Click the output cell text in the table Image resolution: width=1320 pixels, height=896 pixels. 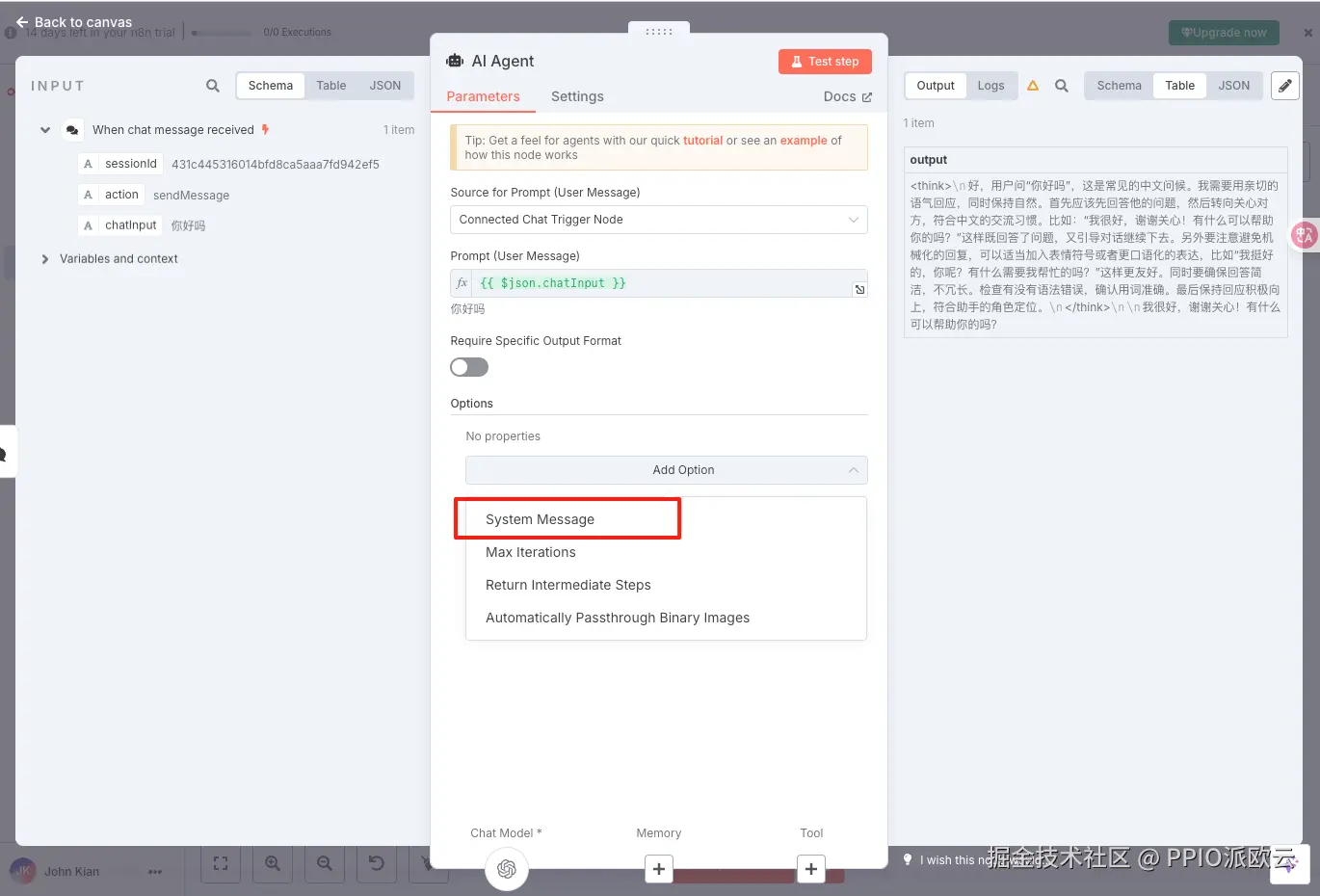1096,255
